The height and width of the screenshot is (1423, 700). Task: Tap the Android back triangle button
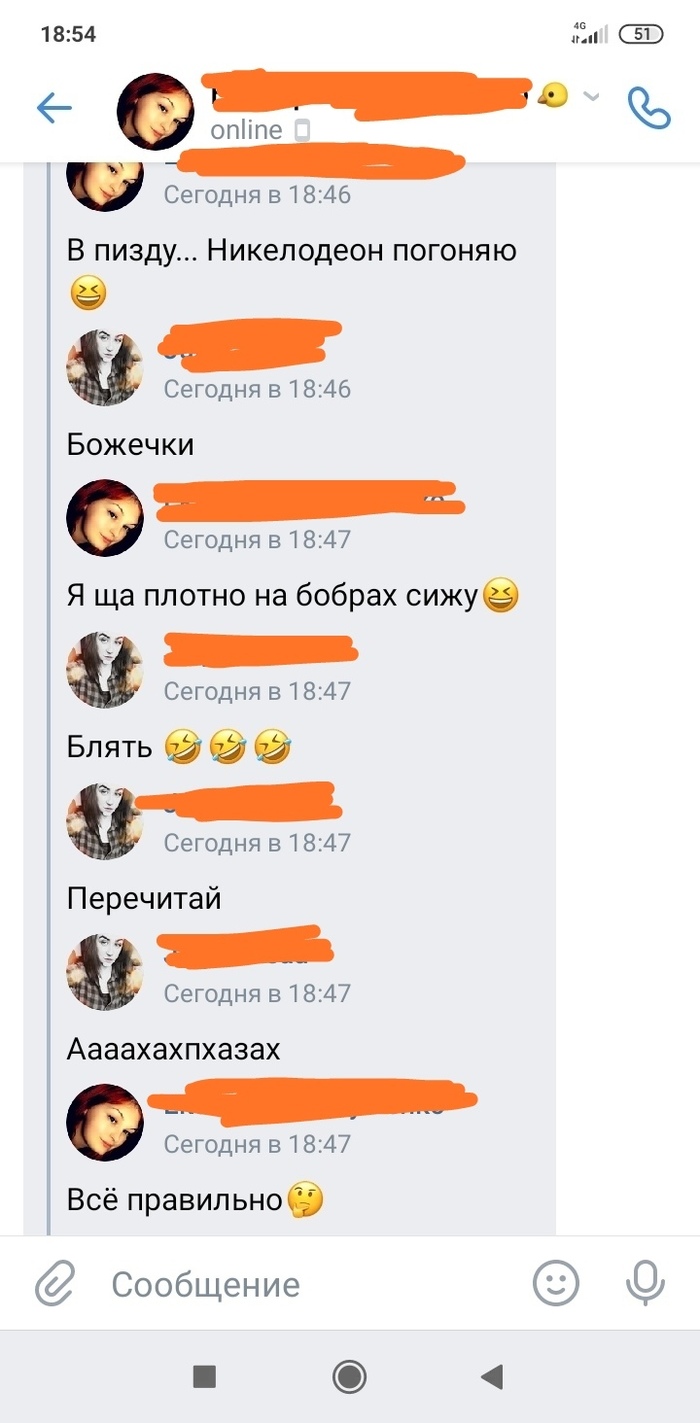(491, 1377)
